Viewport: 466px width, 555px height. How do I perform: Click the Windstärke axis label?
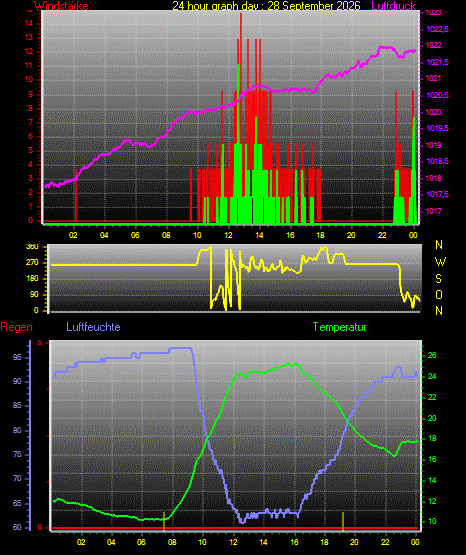(x=61, y=6)
